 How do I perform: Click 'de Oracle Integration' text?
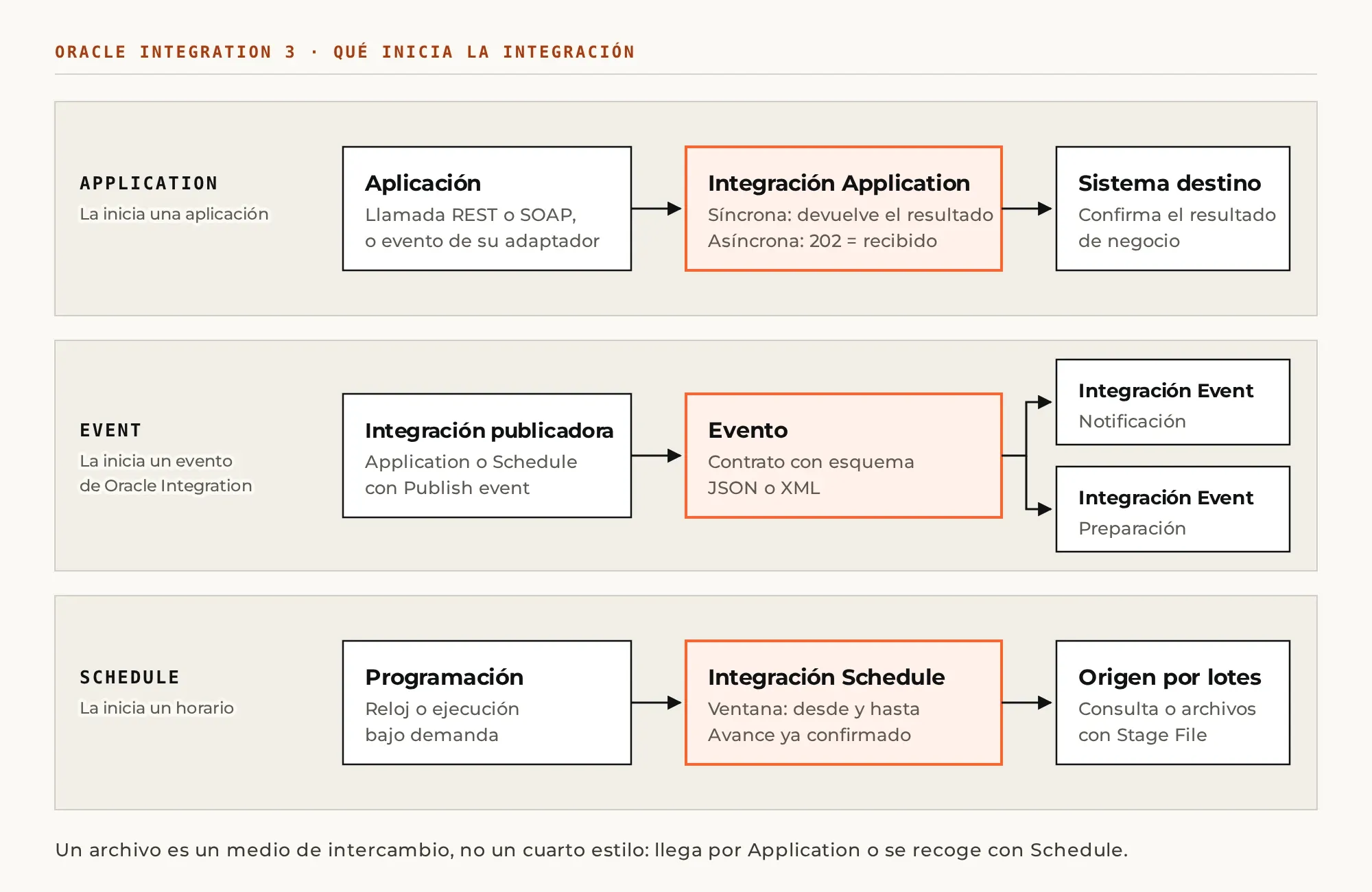pos(165,486)
